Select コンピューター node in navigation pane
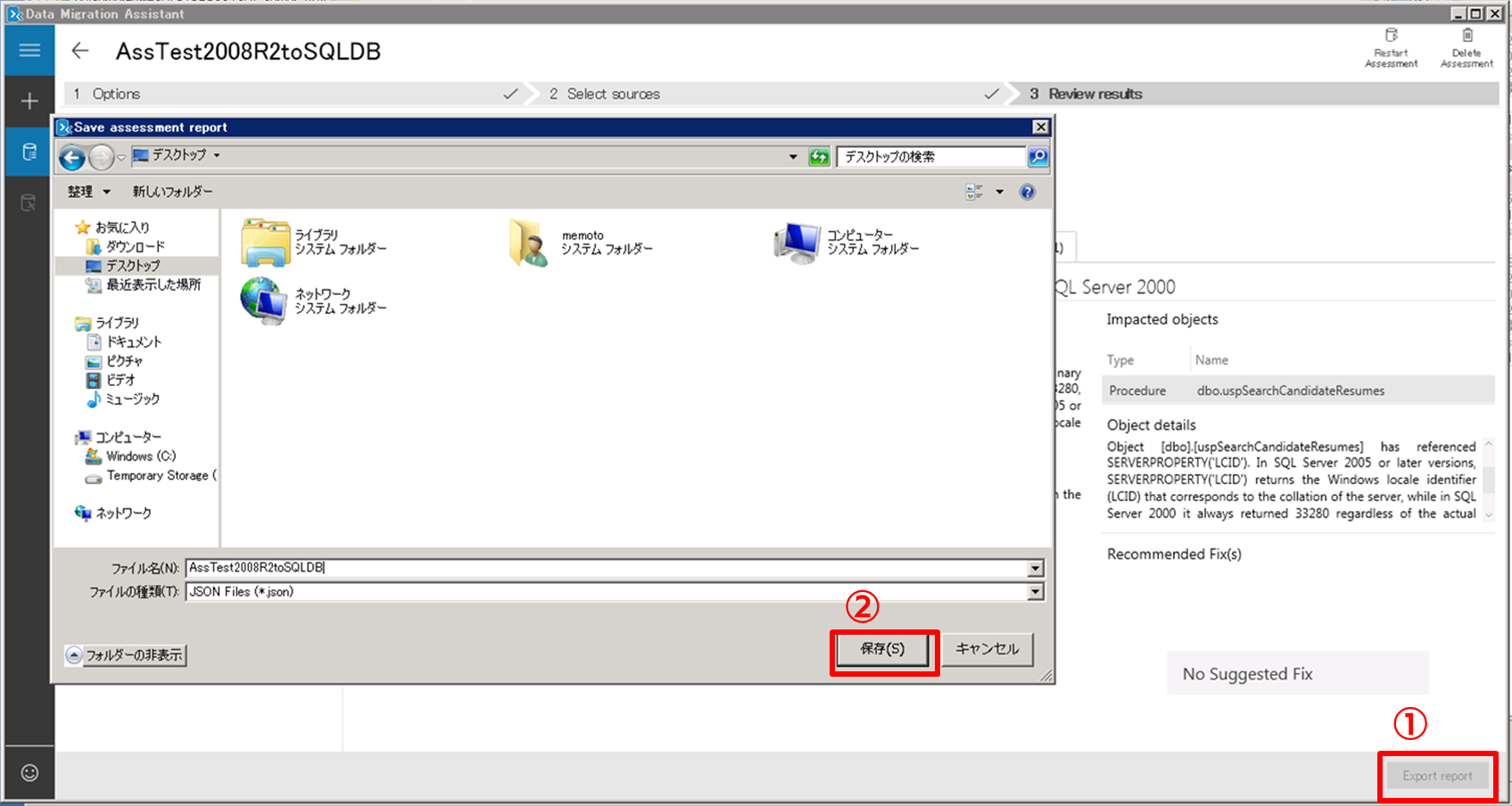1512x806 pixels. [x=128, y=437]
